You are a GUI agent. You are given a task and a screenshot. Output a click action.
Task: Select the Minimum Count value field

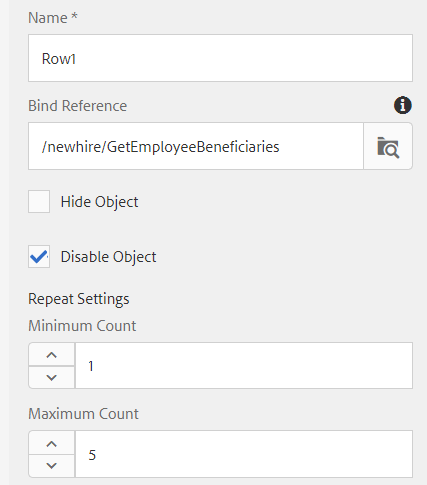point(244,365)
